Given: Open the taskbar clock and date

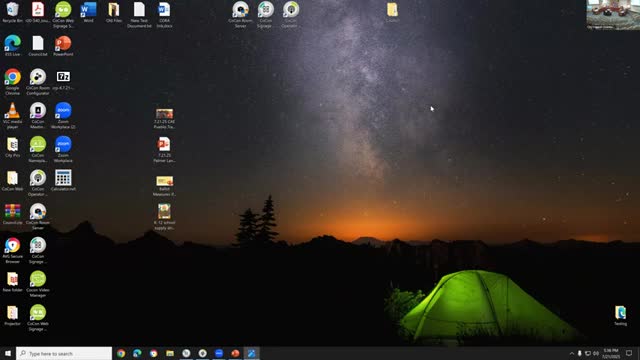Looking at the screenshot, I should pyautogui.click(x=611, y=353).
